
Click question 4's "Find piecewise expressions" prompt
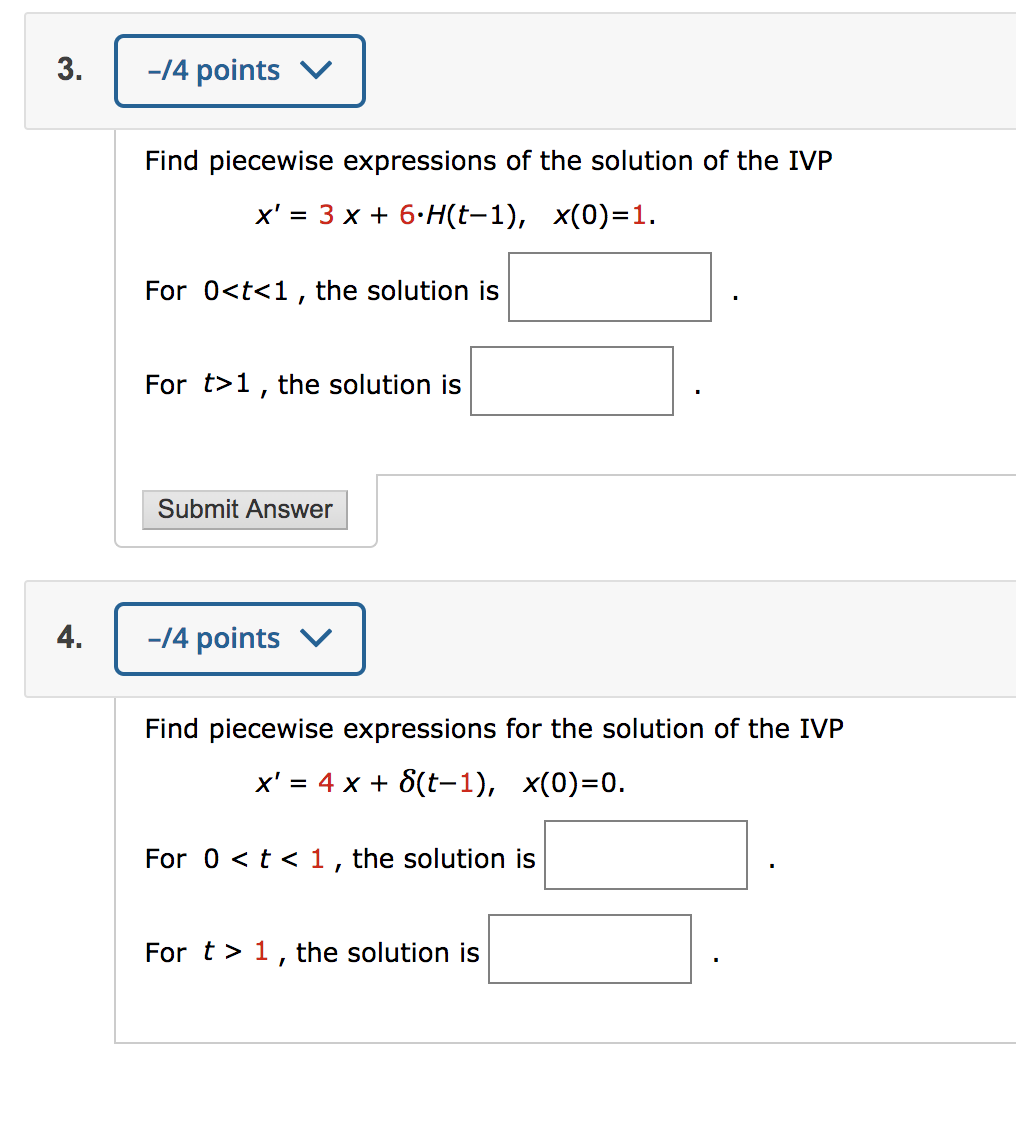(494, 729)
